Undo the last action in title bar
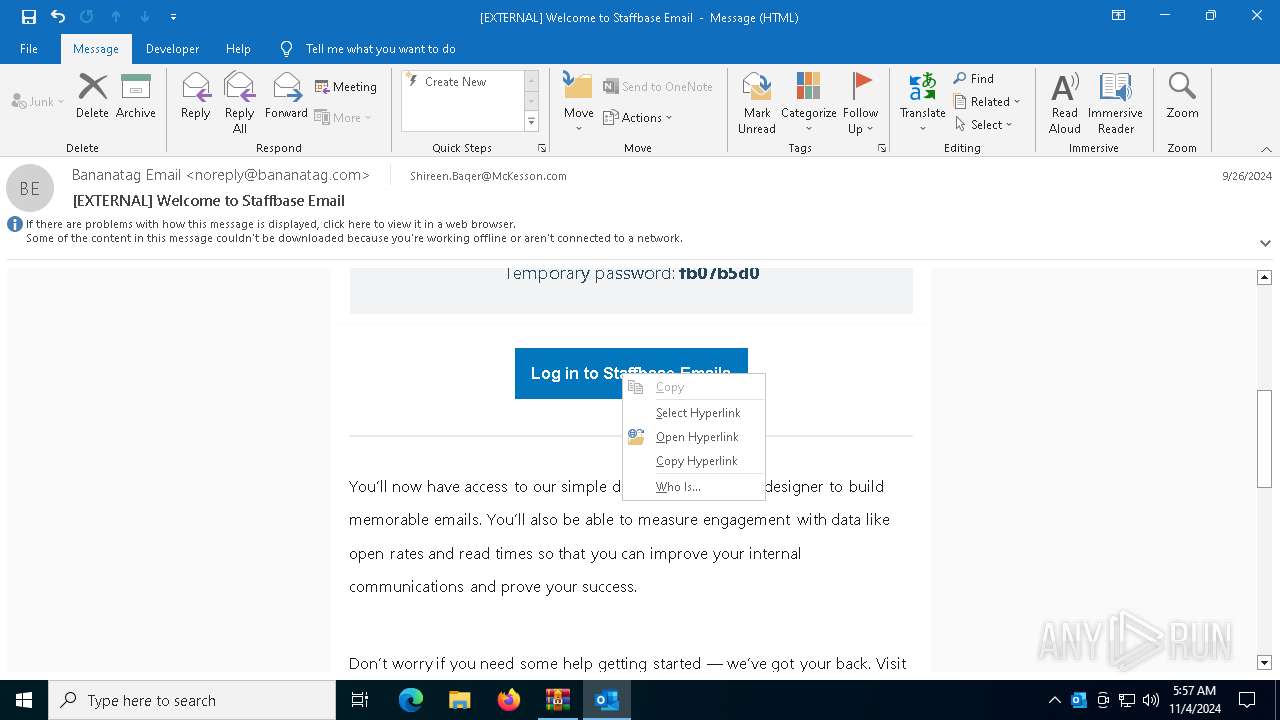This screenshot has width=1280, height=720. tap(58, 17)
